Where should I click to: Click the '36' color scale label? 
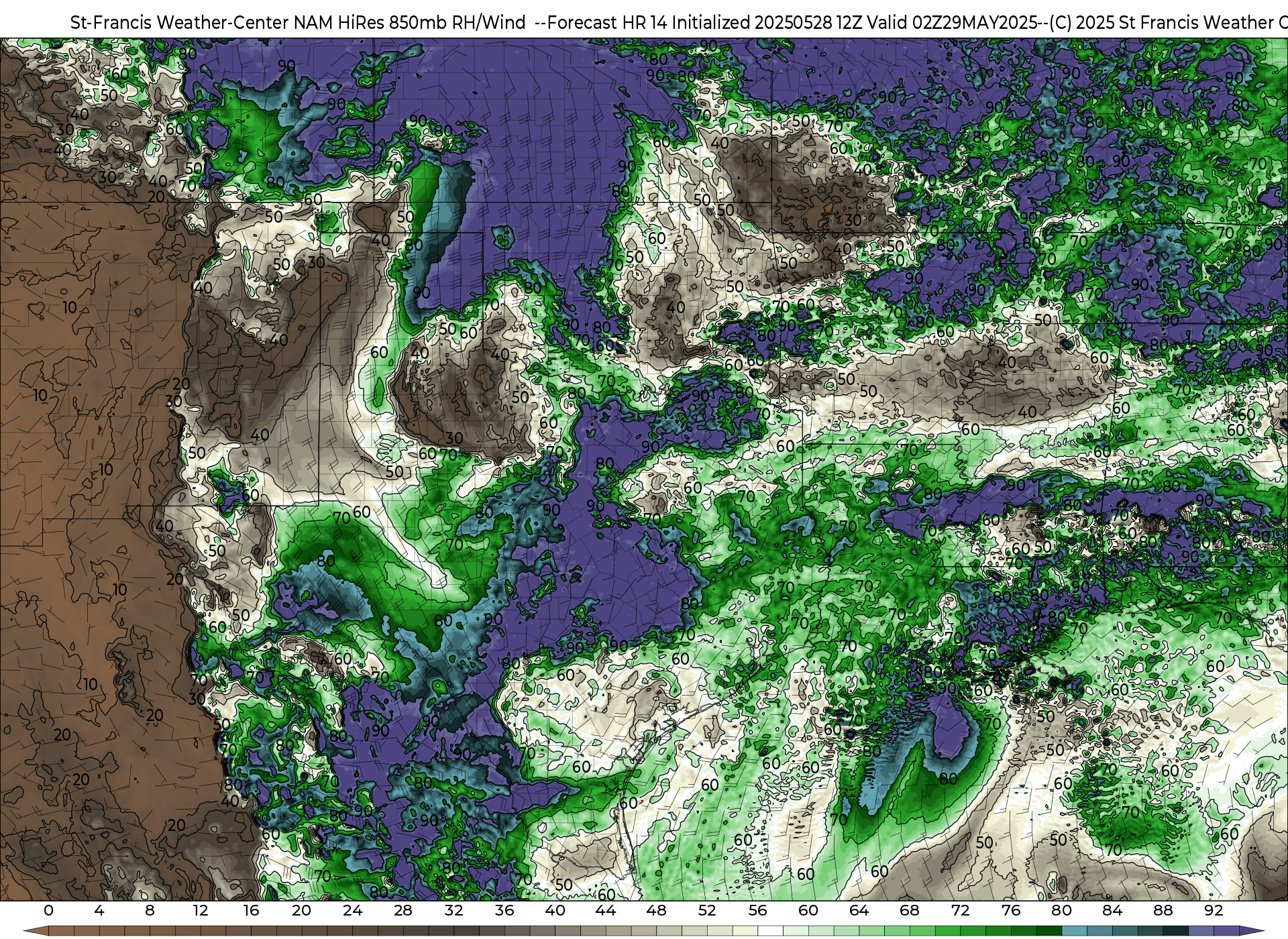coord(504,911)
